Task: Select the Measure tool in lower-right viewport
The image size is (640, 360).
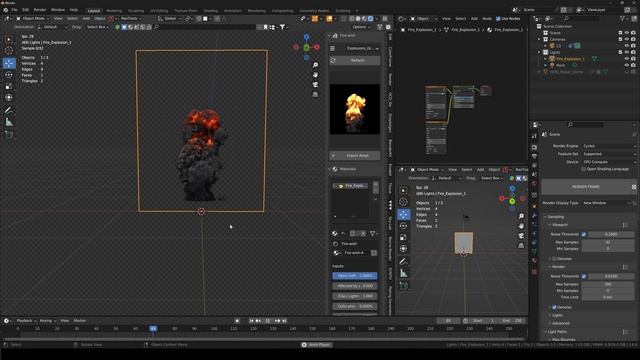Action: pyautogui.click(x=403, y=273)
